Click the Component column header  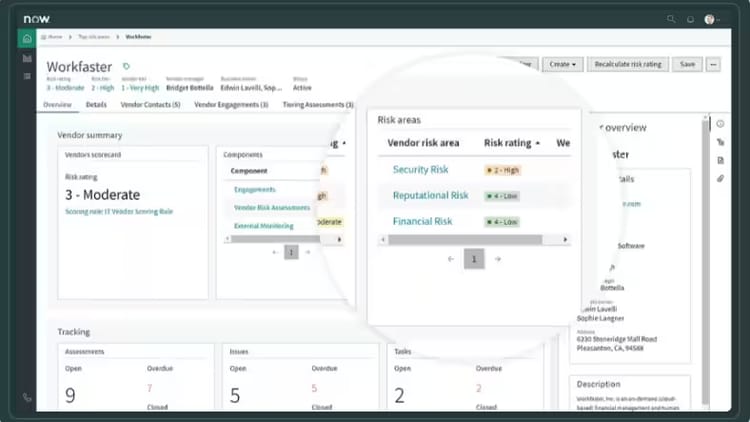[x=249, y=171]
